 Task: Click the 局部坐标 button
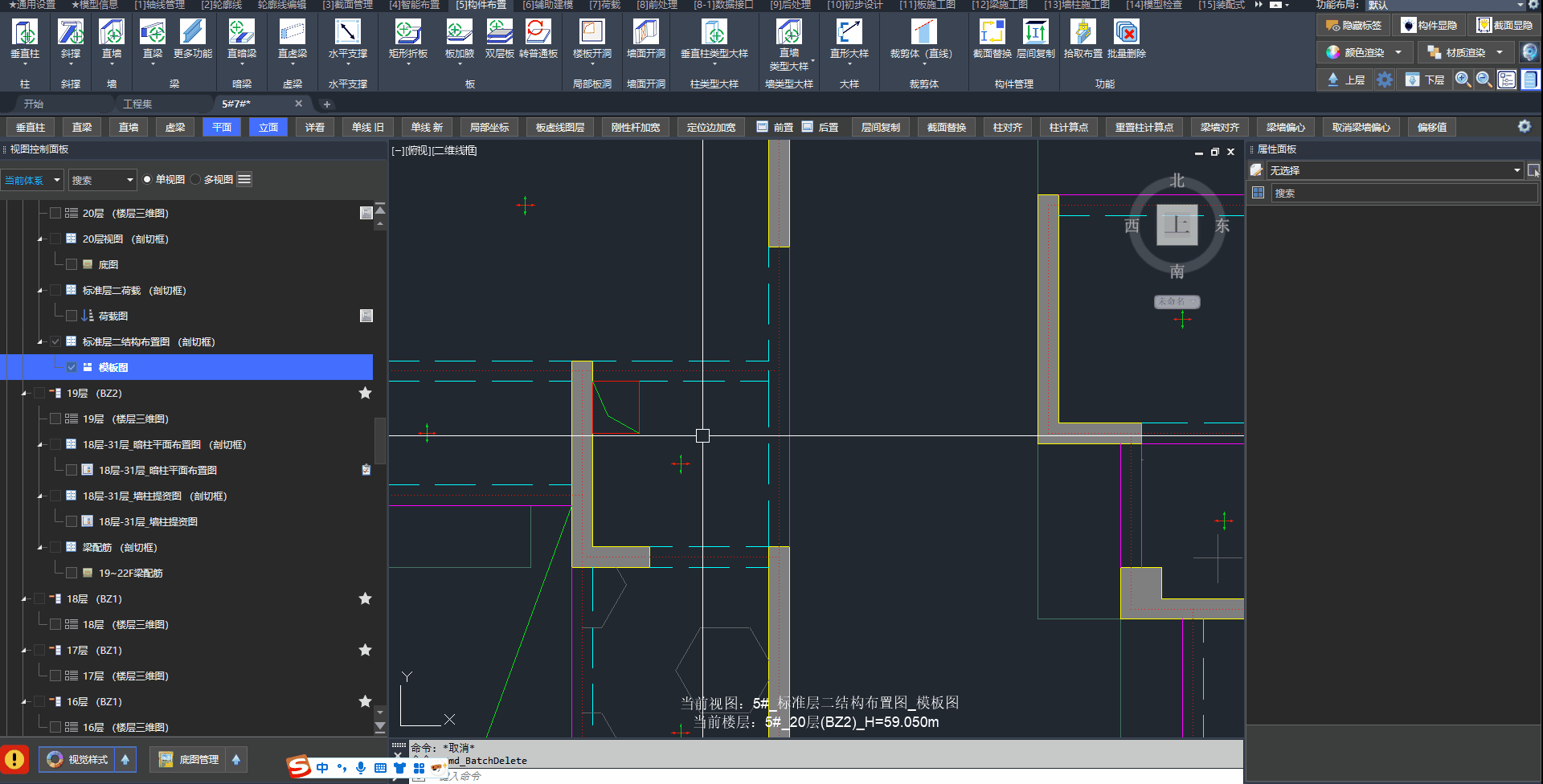489,128
